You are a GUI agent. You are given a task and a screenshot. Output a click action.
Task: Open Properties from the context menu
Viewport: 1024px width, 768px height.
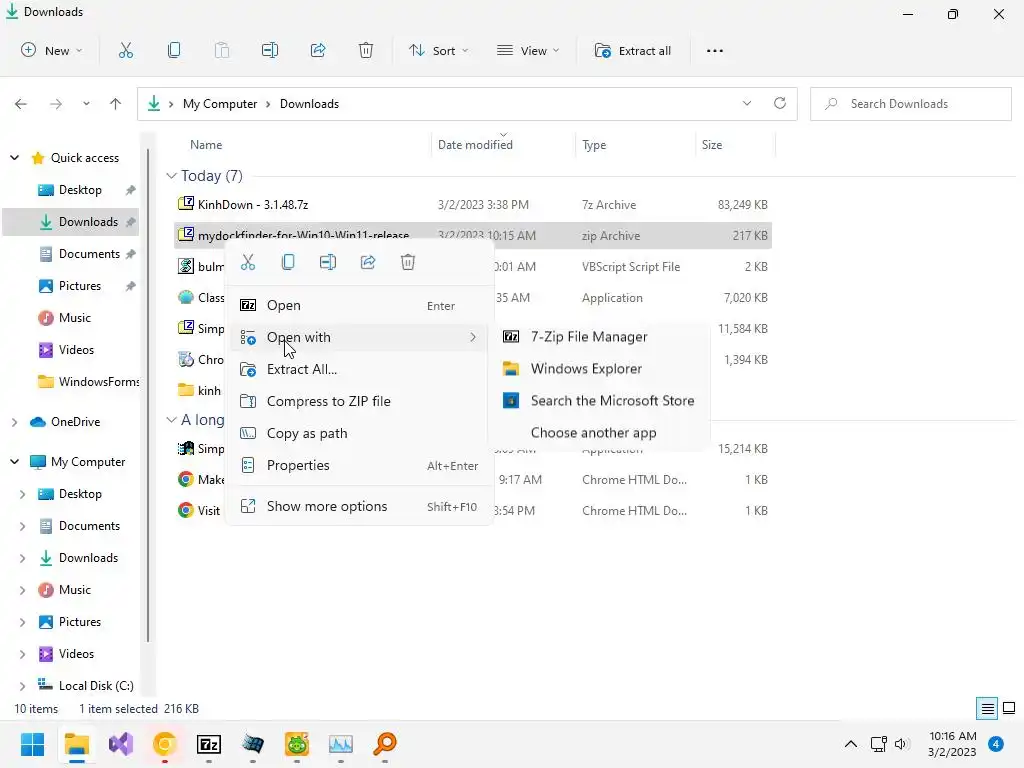[359, 465]
